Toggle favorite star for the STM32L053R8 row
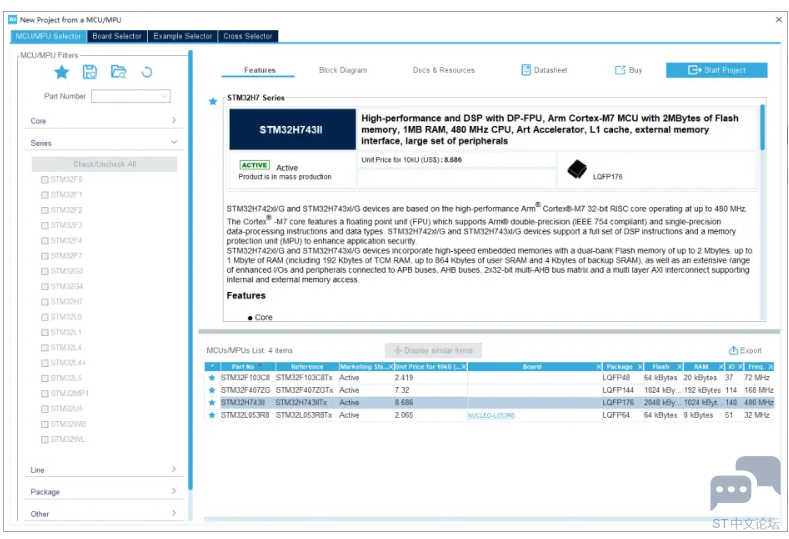 [x=212, y=415]
